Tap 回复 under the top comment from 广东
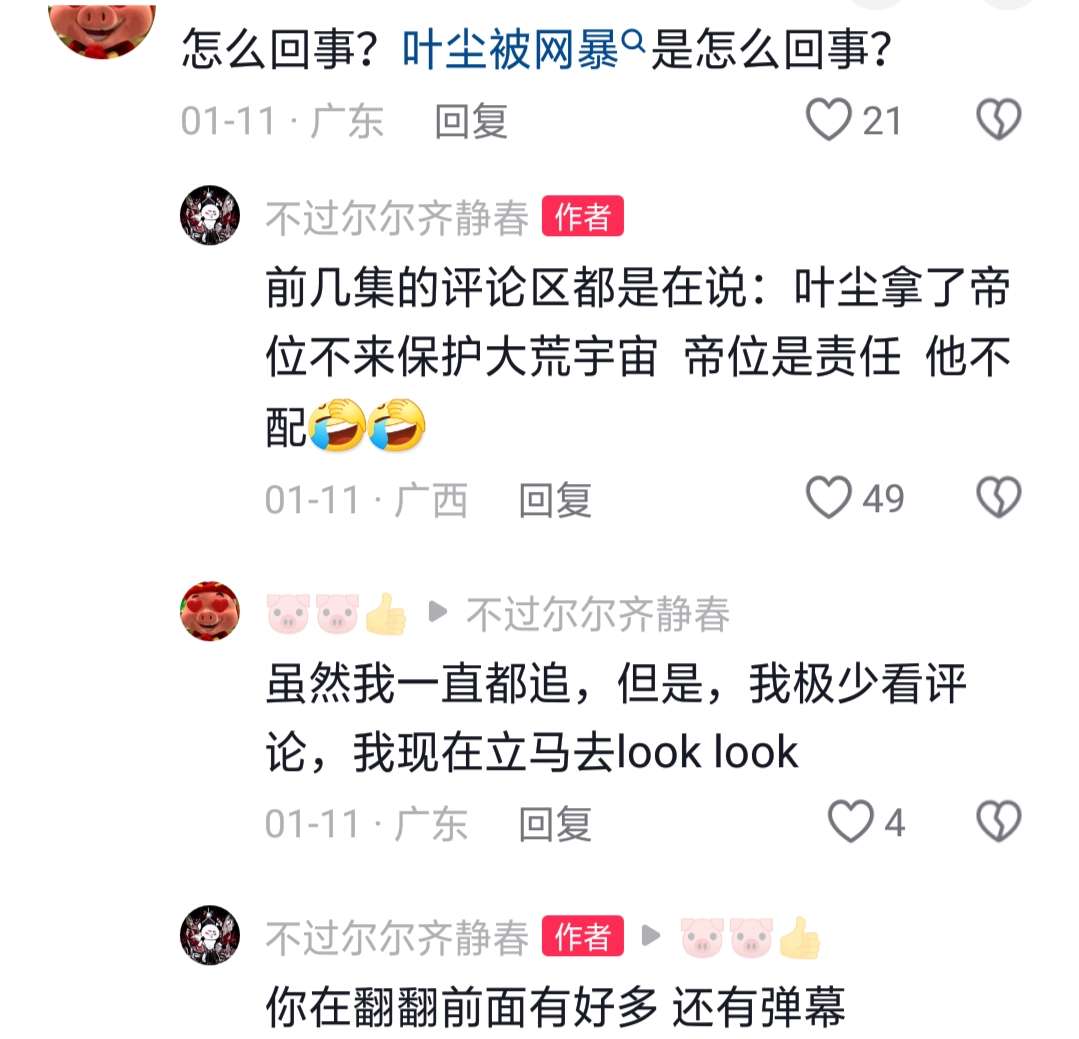 (x=471, y=122)
